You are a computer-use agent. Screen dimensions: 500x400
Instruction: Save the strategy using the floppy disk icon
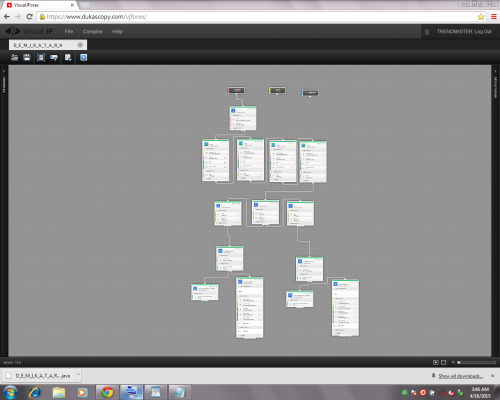[x=27, y=57]
